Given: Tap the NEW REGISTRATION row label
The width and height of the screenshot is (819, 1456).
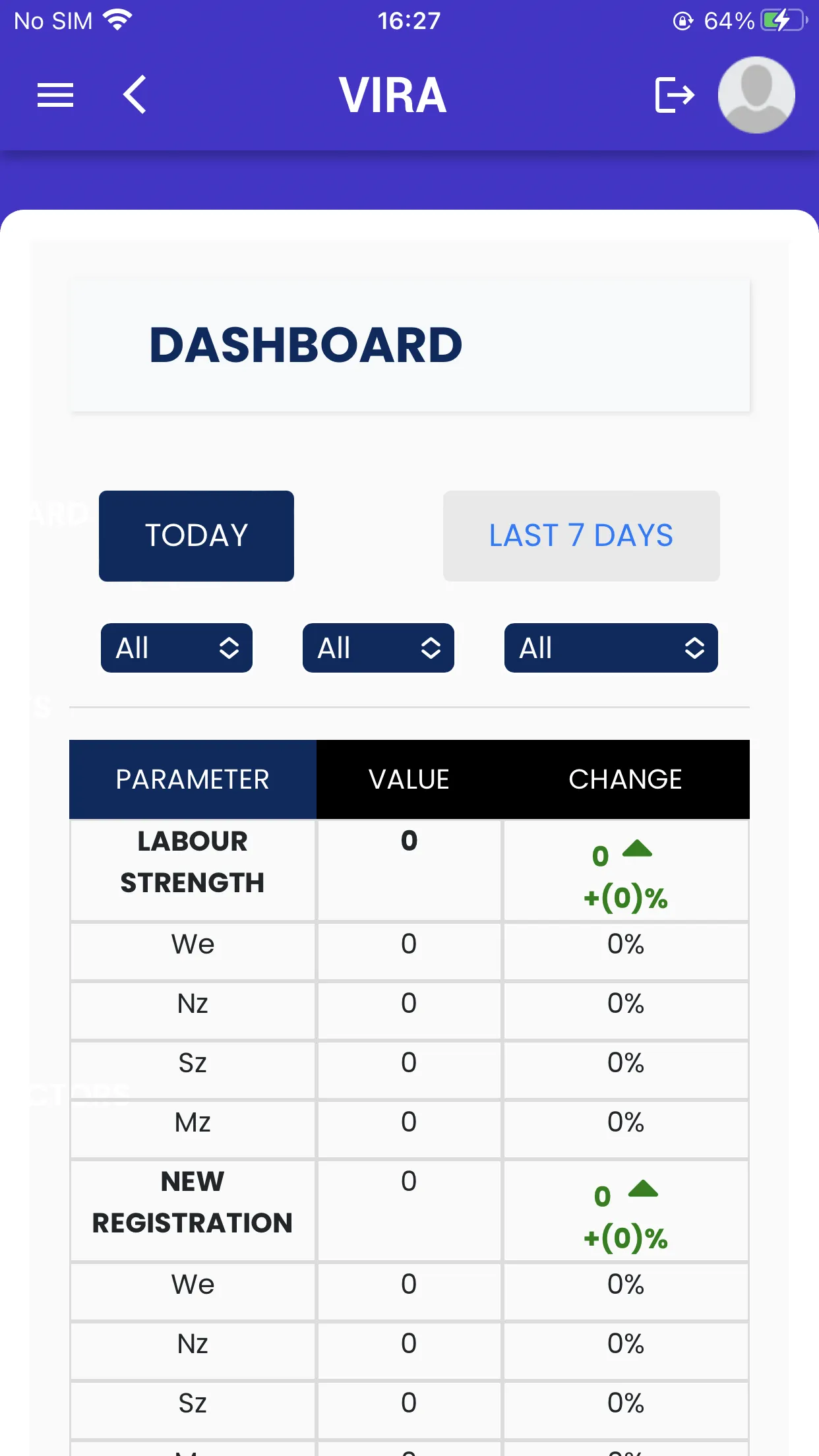Looking at the screenshot, I should 193,1202.
